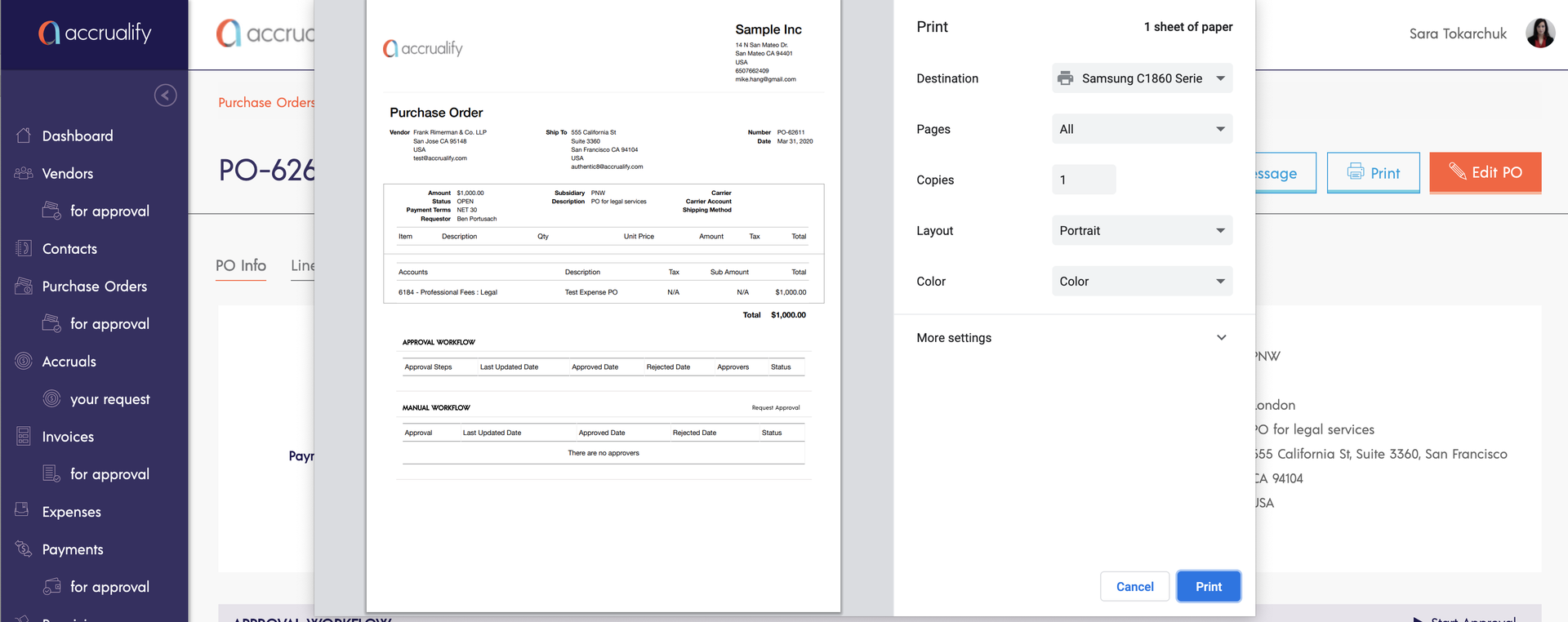Click Sara Tokarchuk's profile avatar
1568x622 pixels.
[x=1540, y=33]
